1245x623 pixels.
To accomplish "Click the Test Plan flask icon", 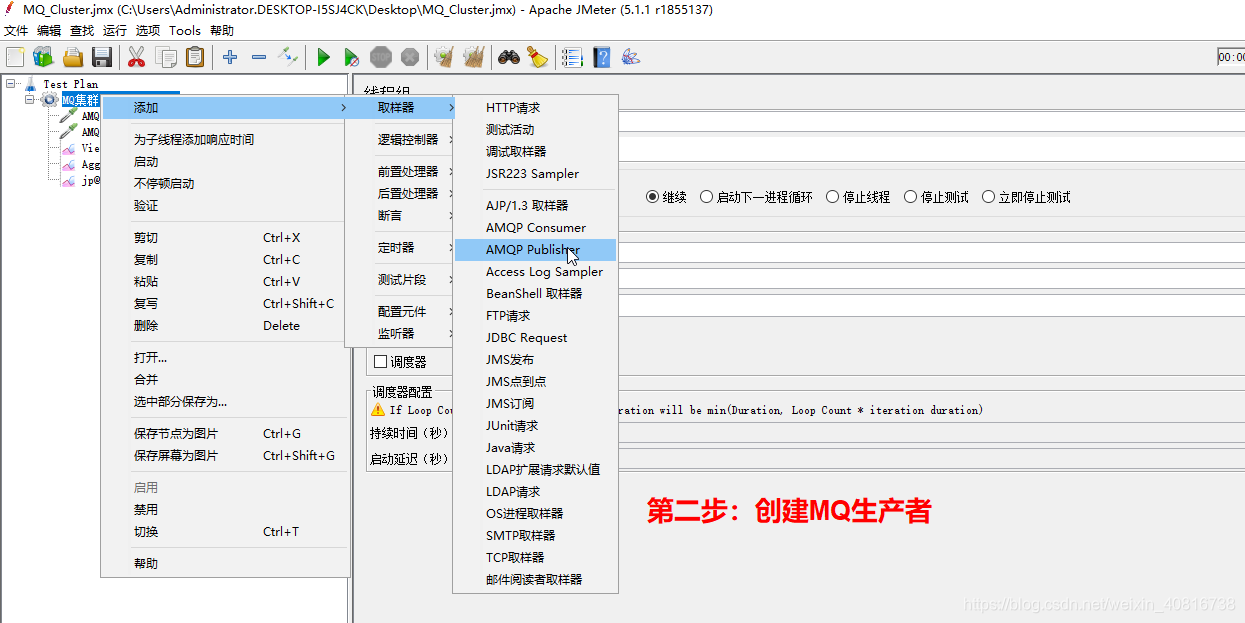I will click(x=30, y=84).
